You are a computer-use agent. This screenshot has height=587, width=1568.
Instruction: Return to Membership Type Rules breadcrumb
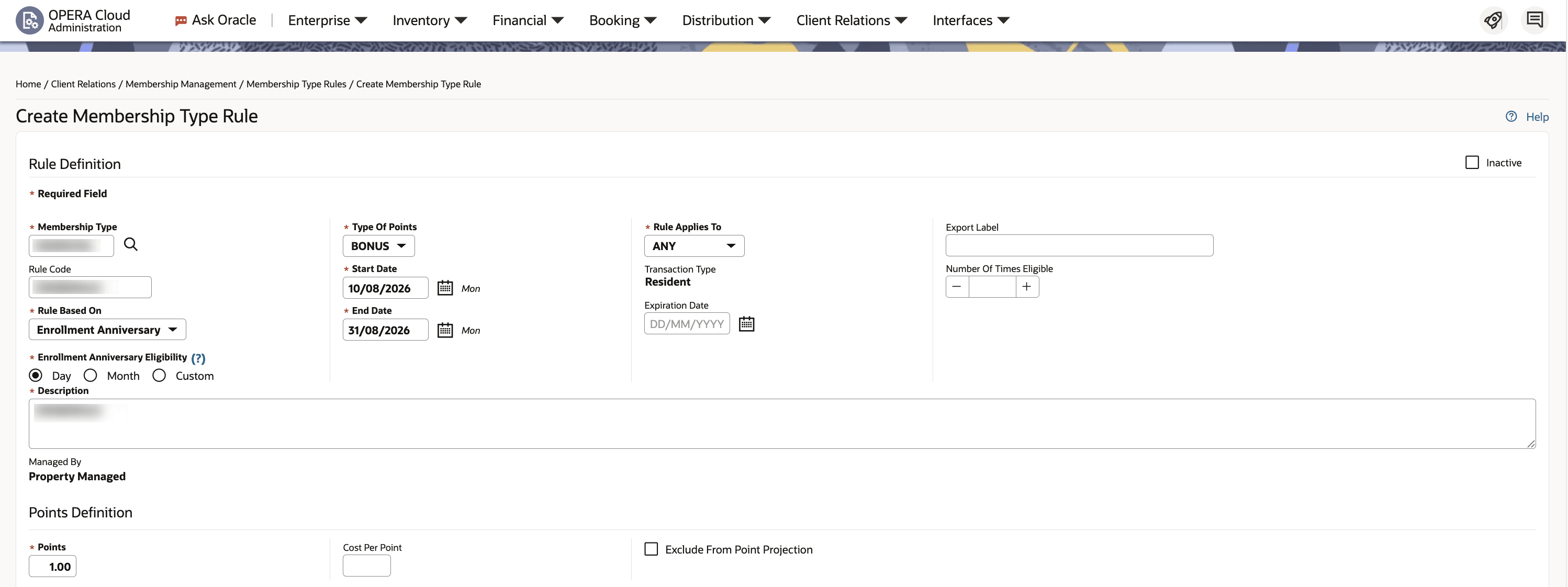(296, 84)
